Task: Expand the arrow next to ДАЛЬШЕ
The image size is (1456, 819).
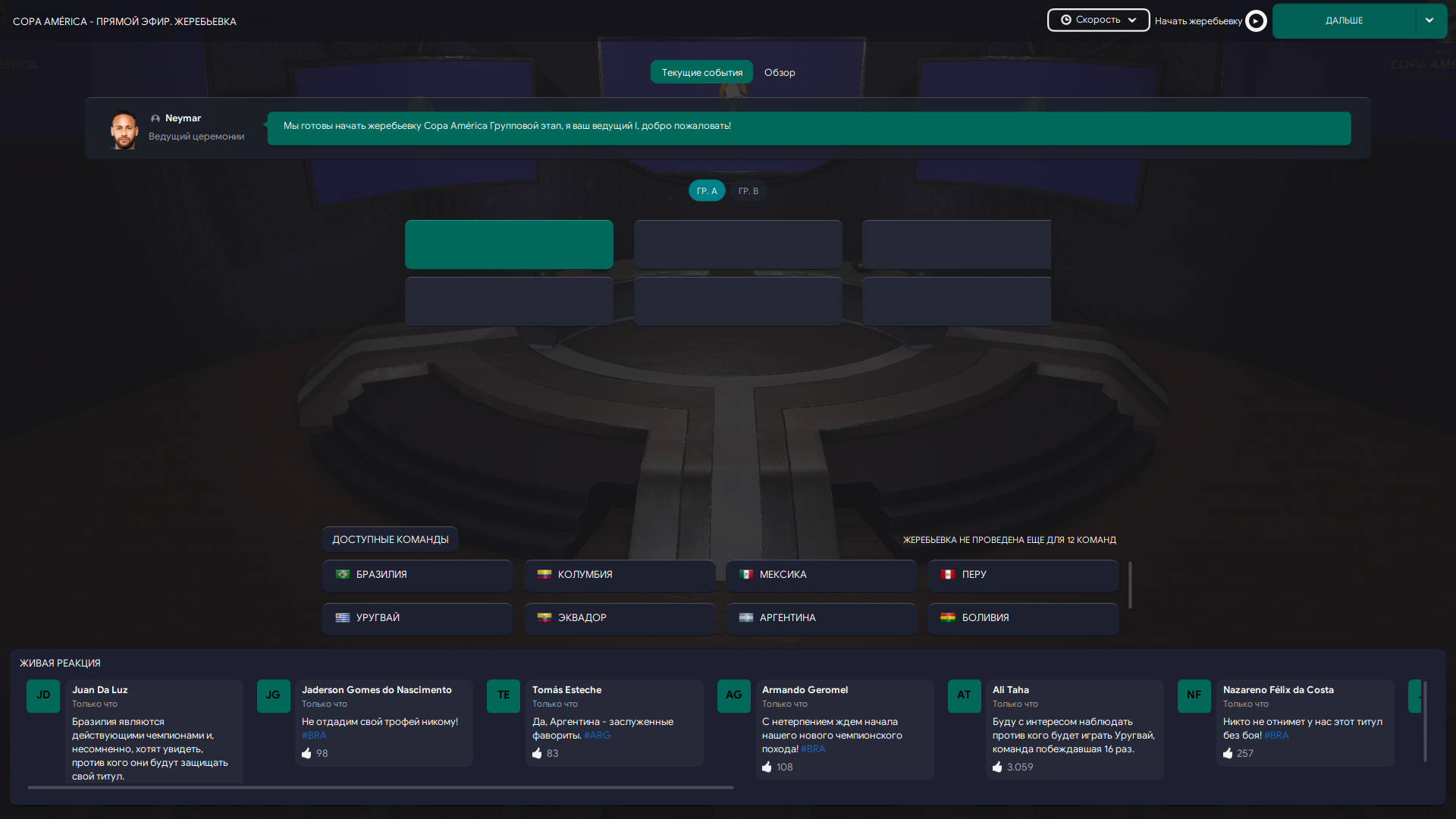Action: pos(1429,20)
